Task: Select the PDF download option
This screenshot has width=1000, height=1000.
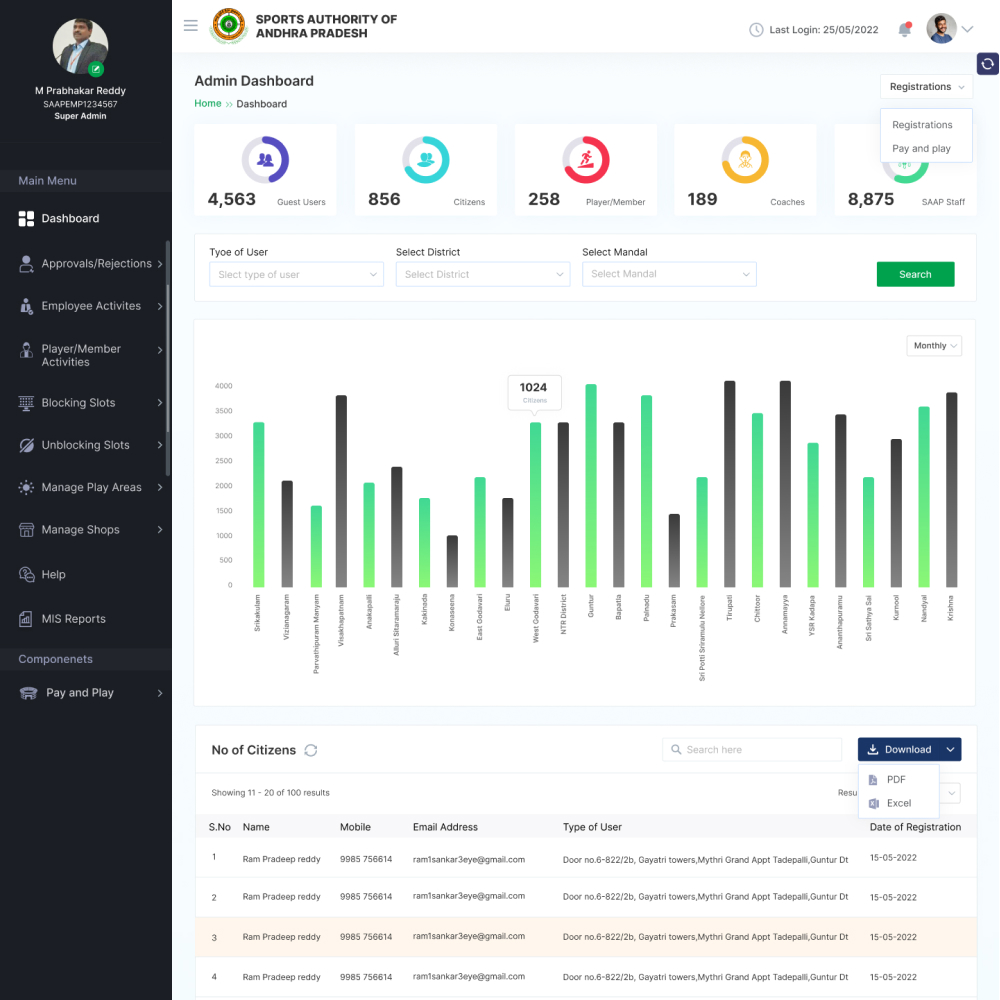Action: click(x=899, y=780)
